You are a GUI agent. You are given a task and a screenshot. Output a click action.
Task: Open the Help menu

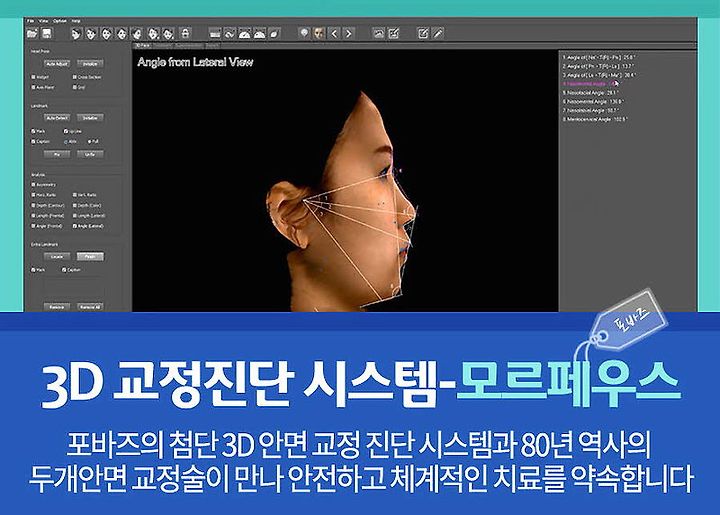coord(76,21)
